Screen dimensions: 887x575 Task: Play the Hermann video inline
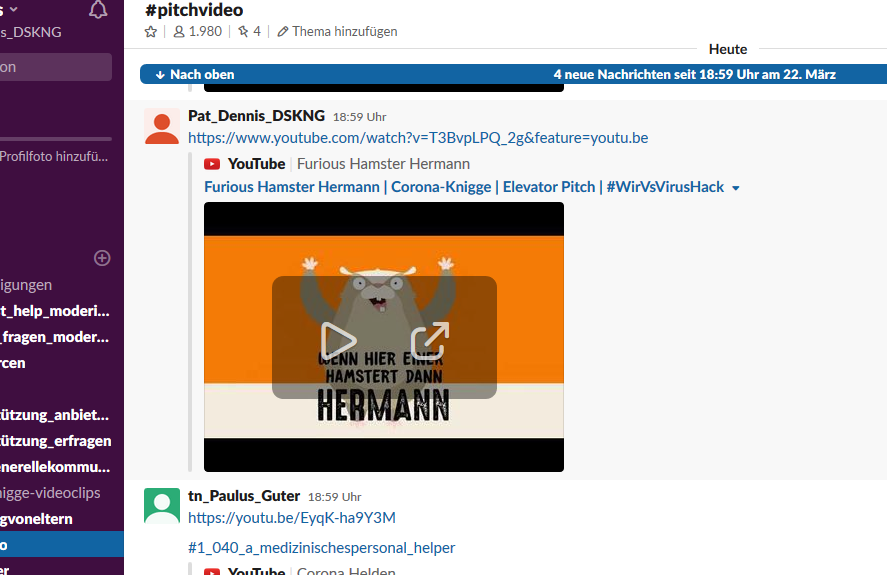pyautogui.click(x=338, y=341)
